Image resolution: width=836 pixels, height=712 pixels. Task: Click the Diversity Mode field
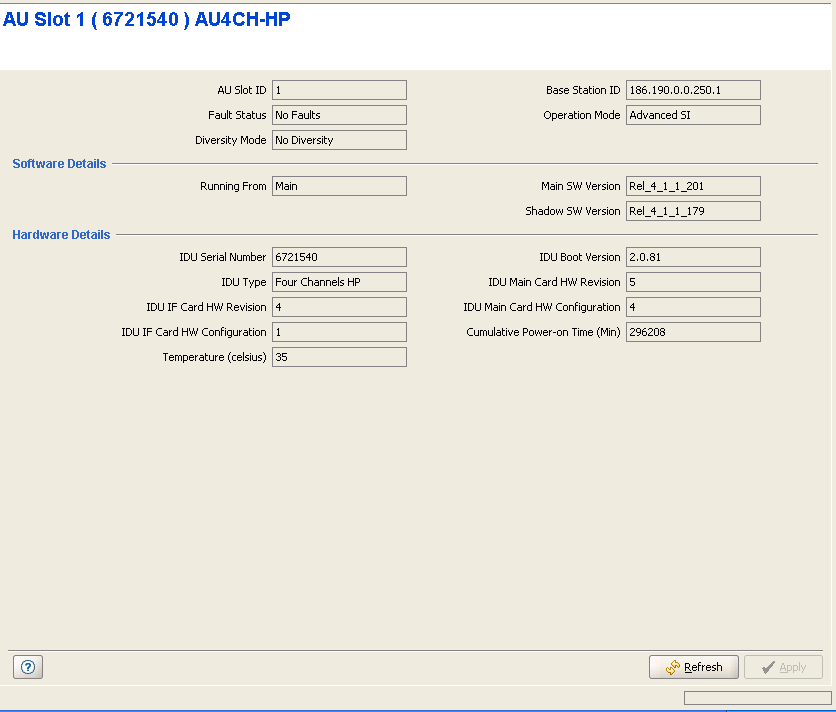[339, 140]
